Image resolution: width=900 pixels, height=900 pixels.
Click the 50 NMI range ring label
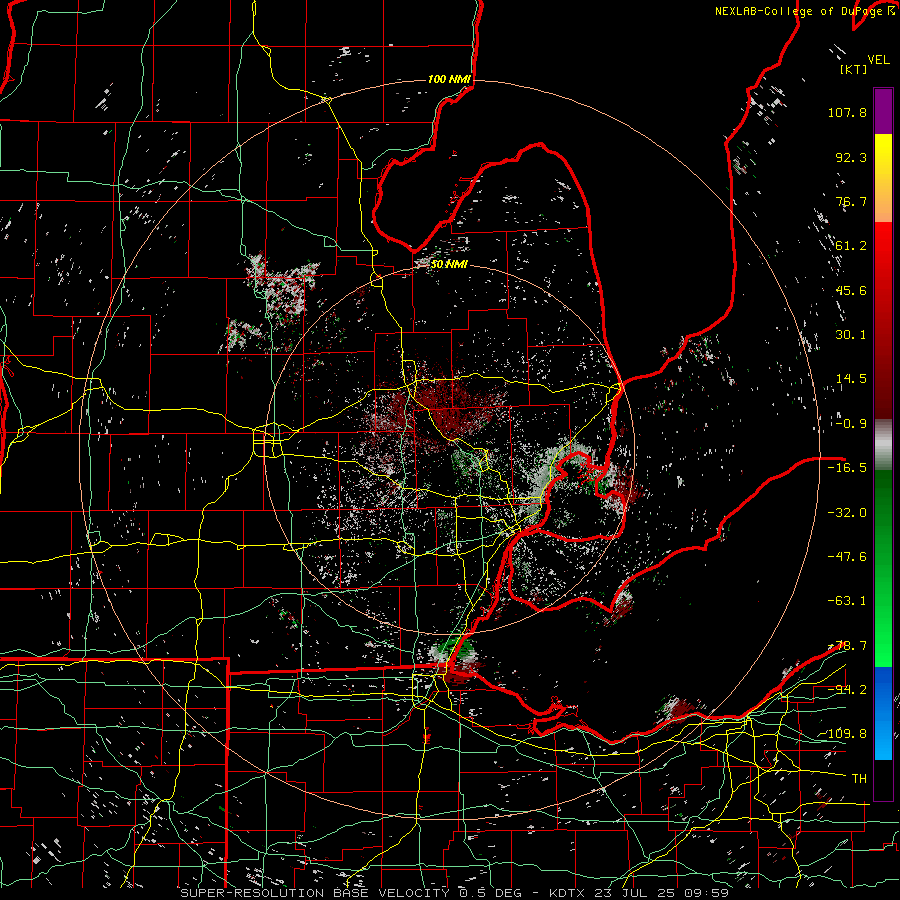point(449,265)
